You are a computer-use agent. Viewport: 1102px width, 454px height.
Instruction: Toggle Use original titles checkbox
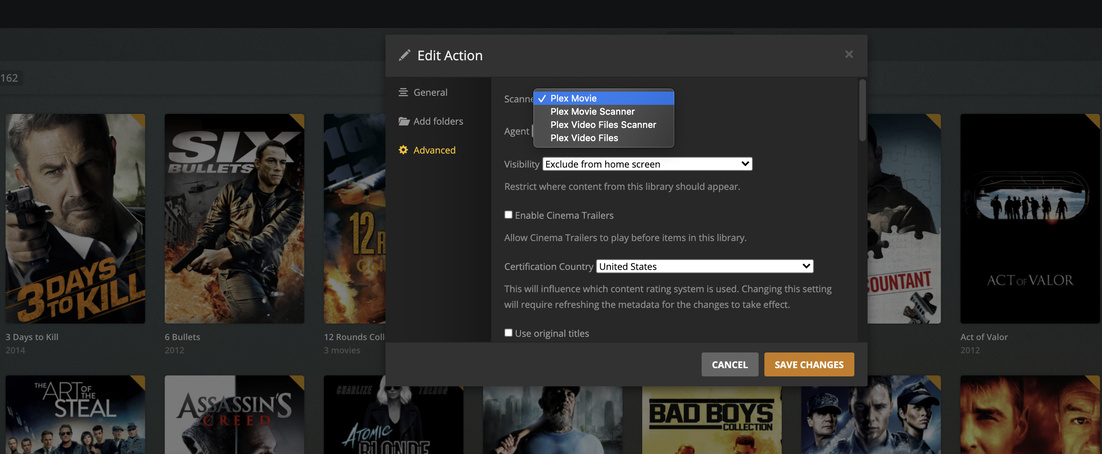508,333
